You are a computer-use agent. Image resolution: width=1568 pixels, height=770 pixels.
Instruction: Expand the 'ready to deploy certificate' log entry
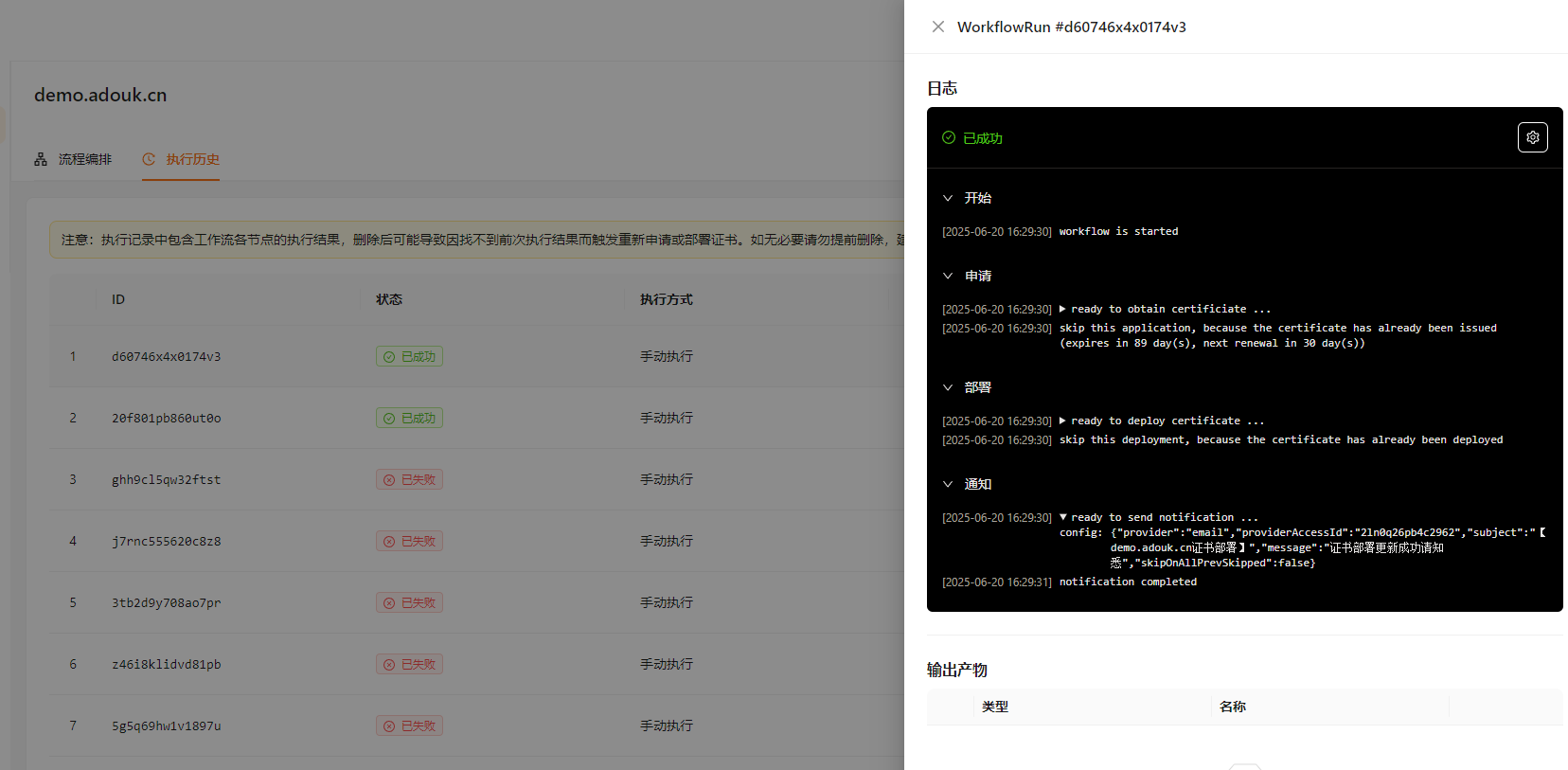click(x=1063, y=421)
